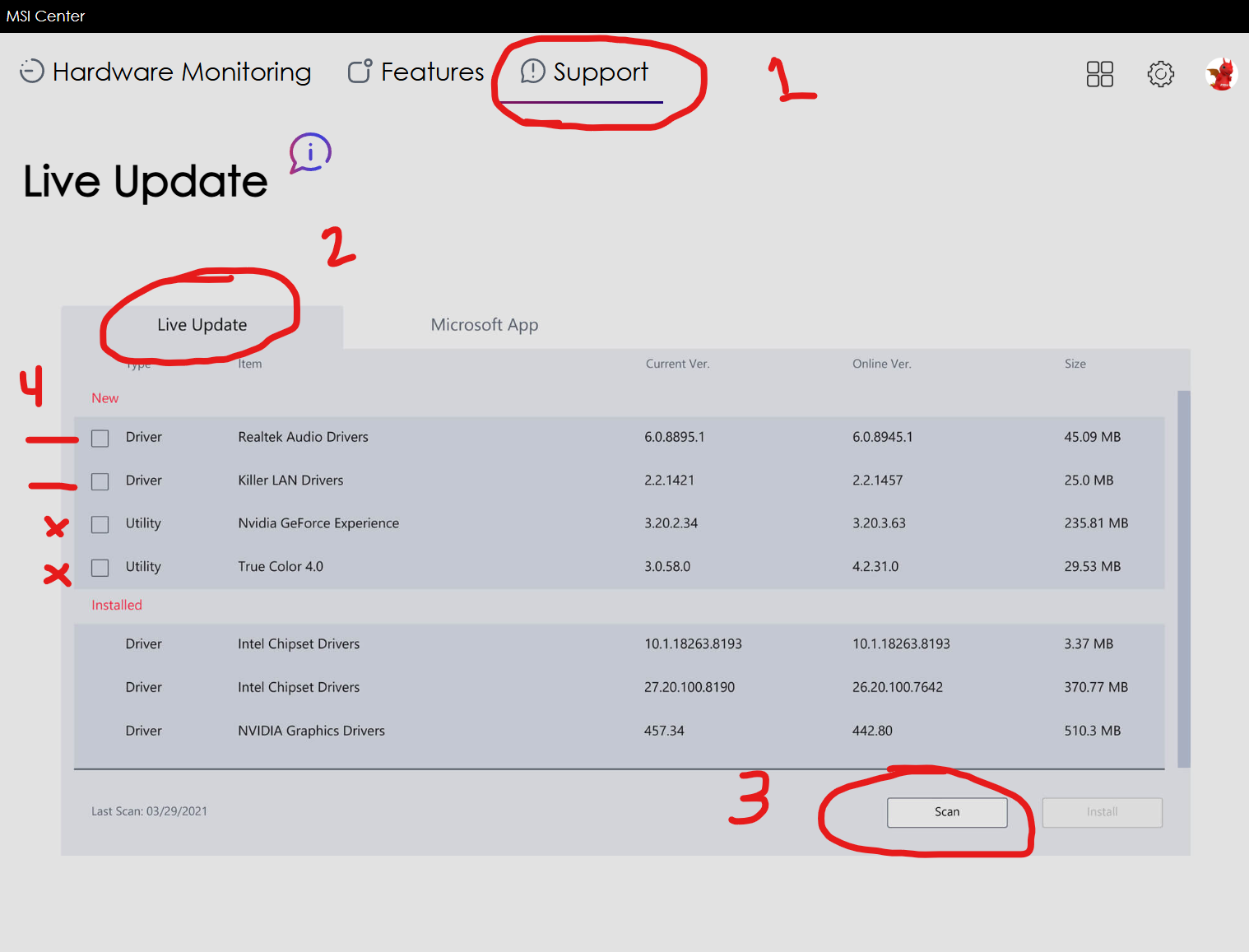The width and height of the screenshot is (1249, 952).
Task: Select the Live Update tab
Action: click(202, 325)
